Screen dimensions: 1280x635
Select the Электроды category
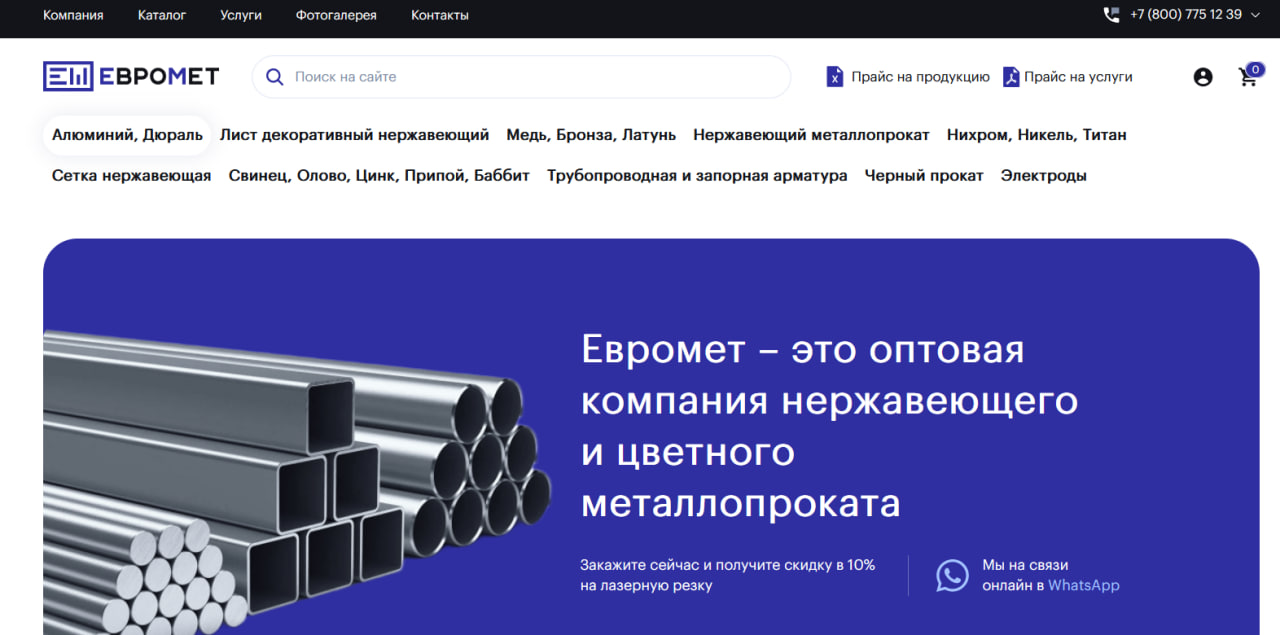(x=1044, y=176)
